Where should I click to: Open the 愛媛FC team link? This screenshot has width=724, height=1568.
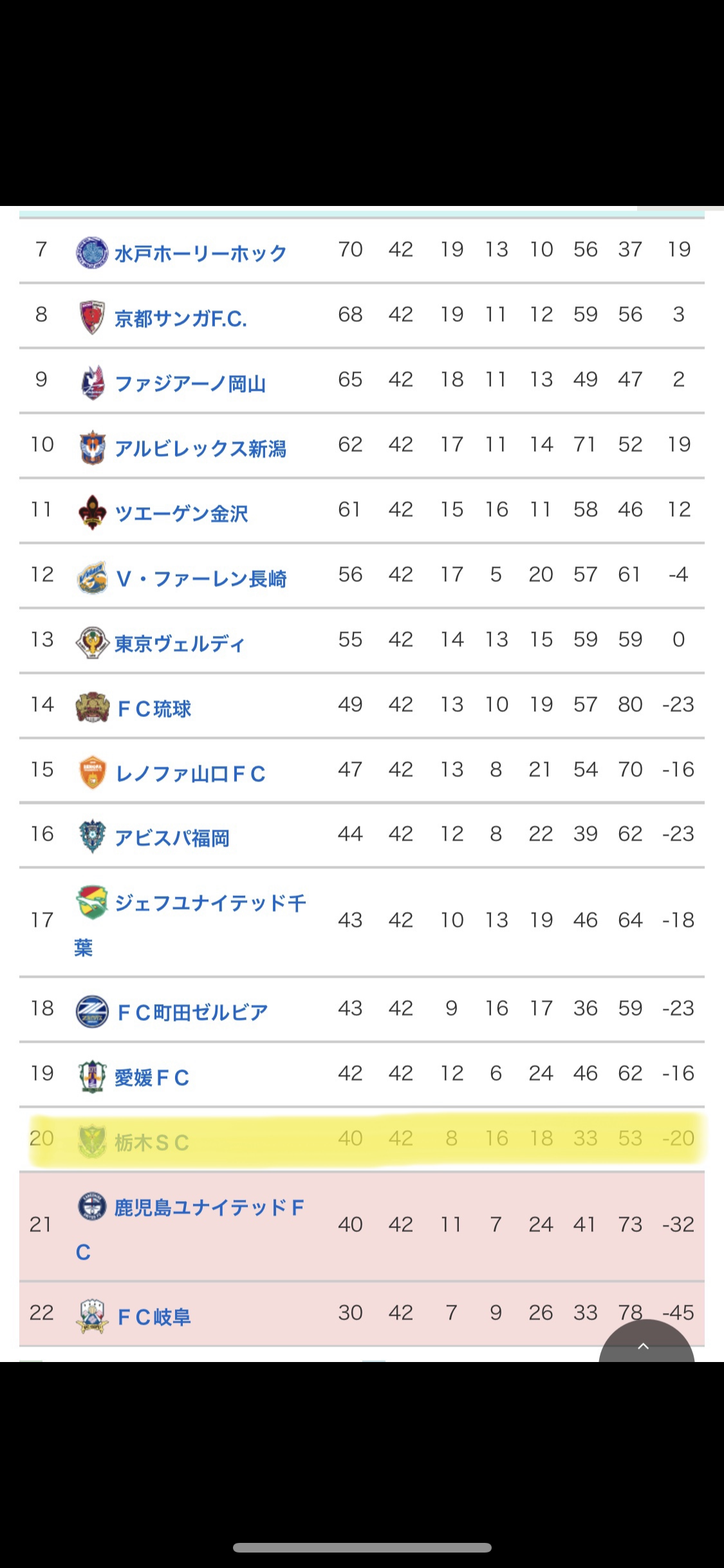(x=152, y=1078)
